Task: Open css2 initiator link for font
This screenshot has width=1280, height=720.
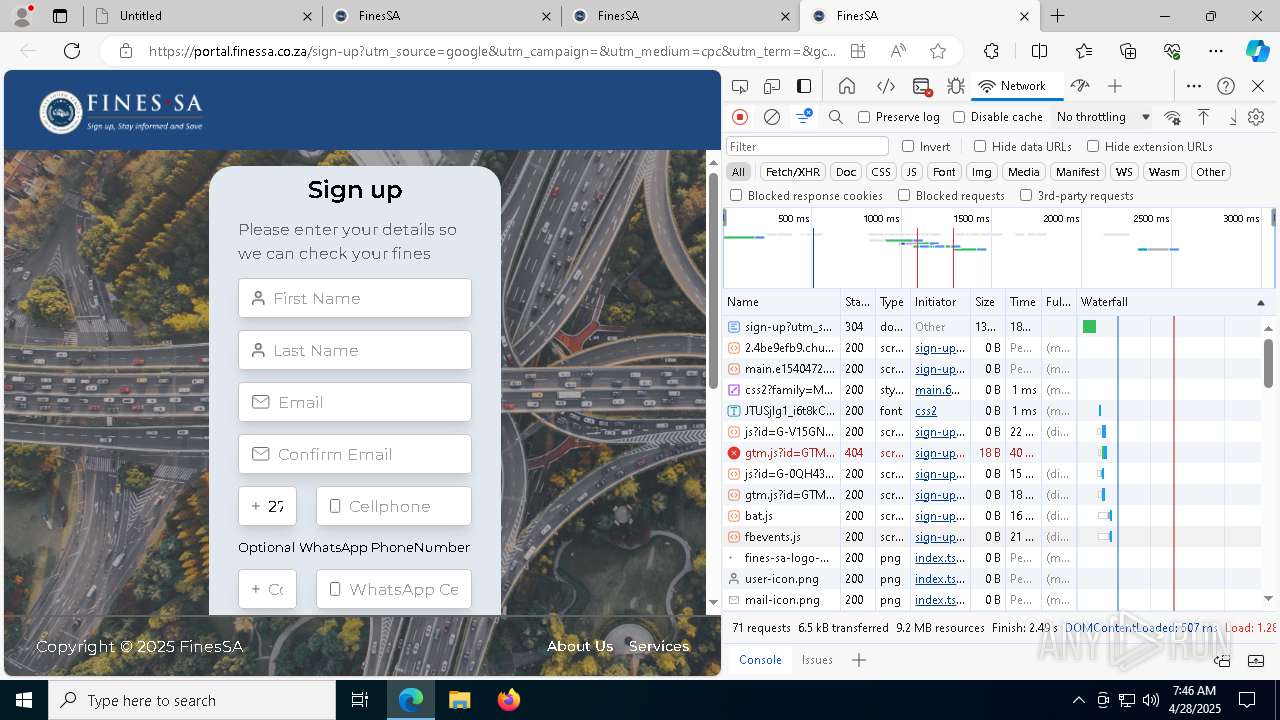Action: (x=926, y=411)
